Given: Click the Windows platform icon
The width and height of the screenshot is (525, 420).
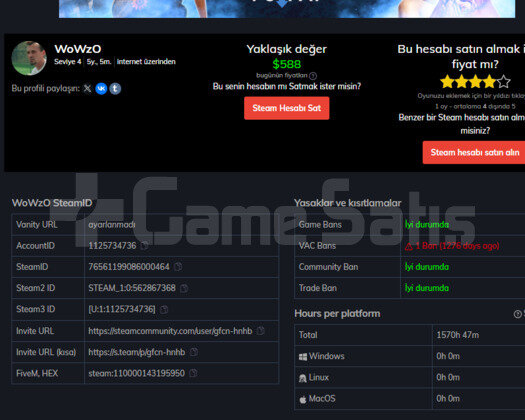Looking at the screenshot, I should 303,357.
